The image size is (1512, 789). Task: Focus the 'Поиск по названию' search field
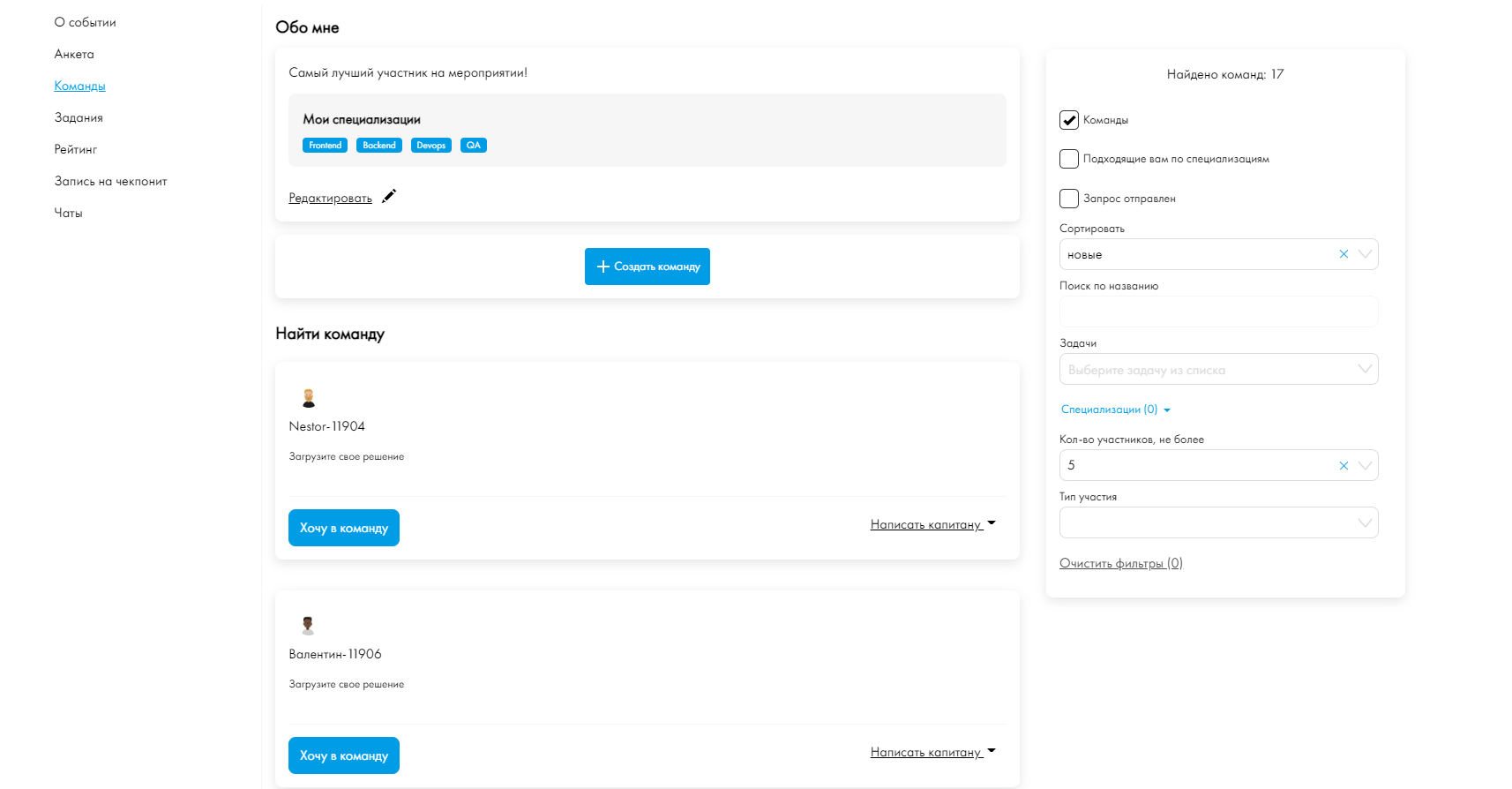(x=1217, y=312)
